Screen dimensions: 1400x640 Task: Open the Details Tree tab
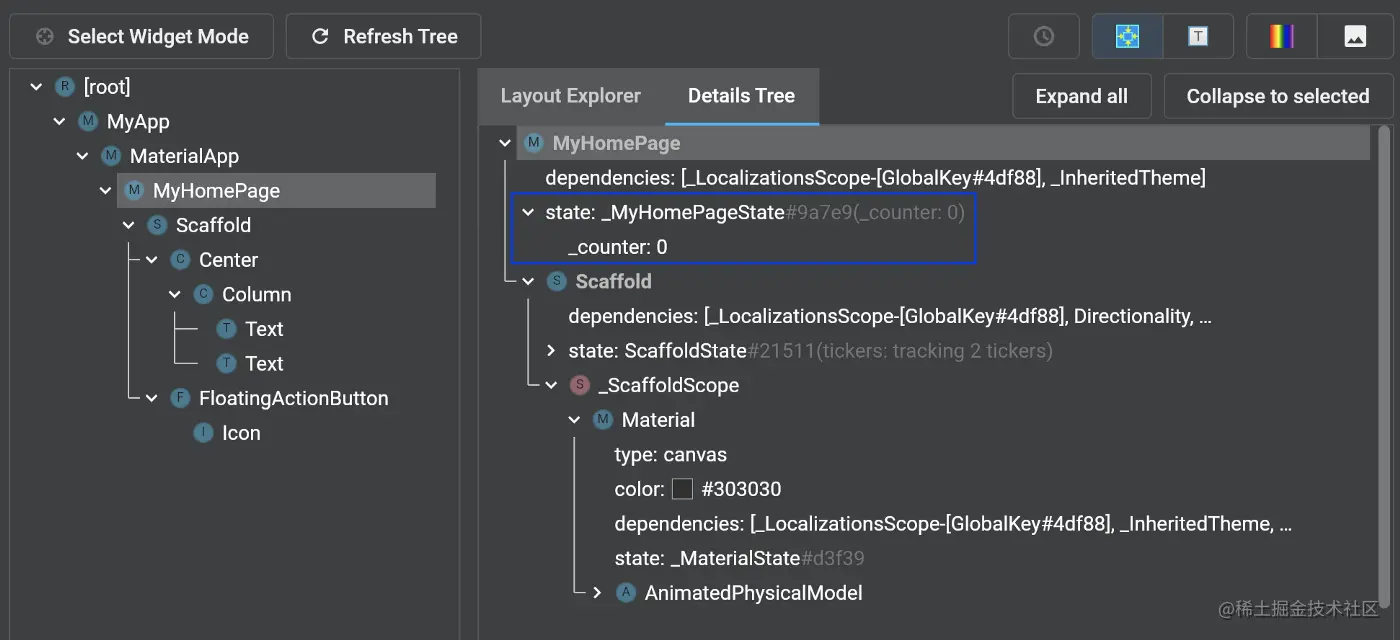pyautogui.click(x=741, y=96)
